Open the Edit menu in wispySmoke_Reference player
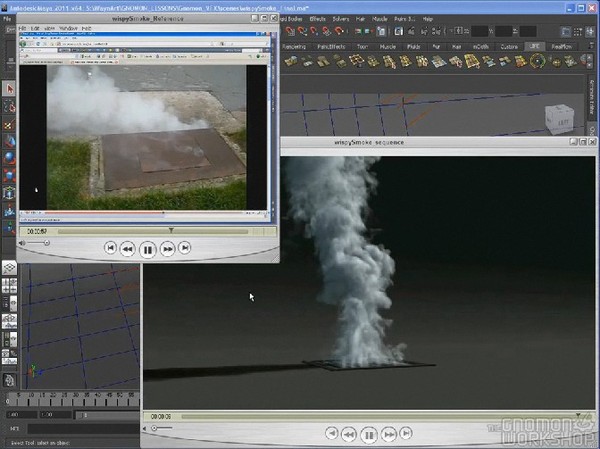This screenshot has width=600, height=449. [35, 28]
